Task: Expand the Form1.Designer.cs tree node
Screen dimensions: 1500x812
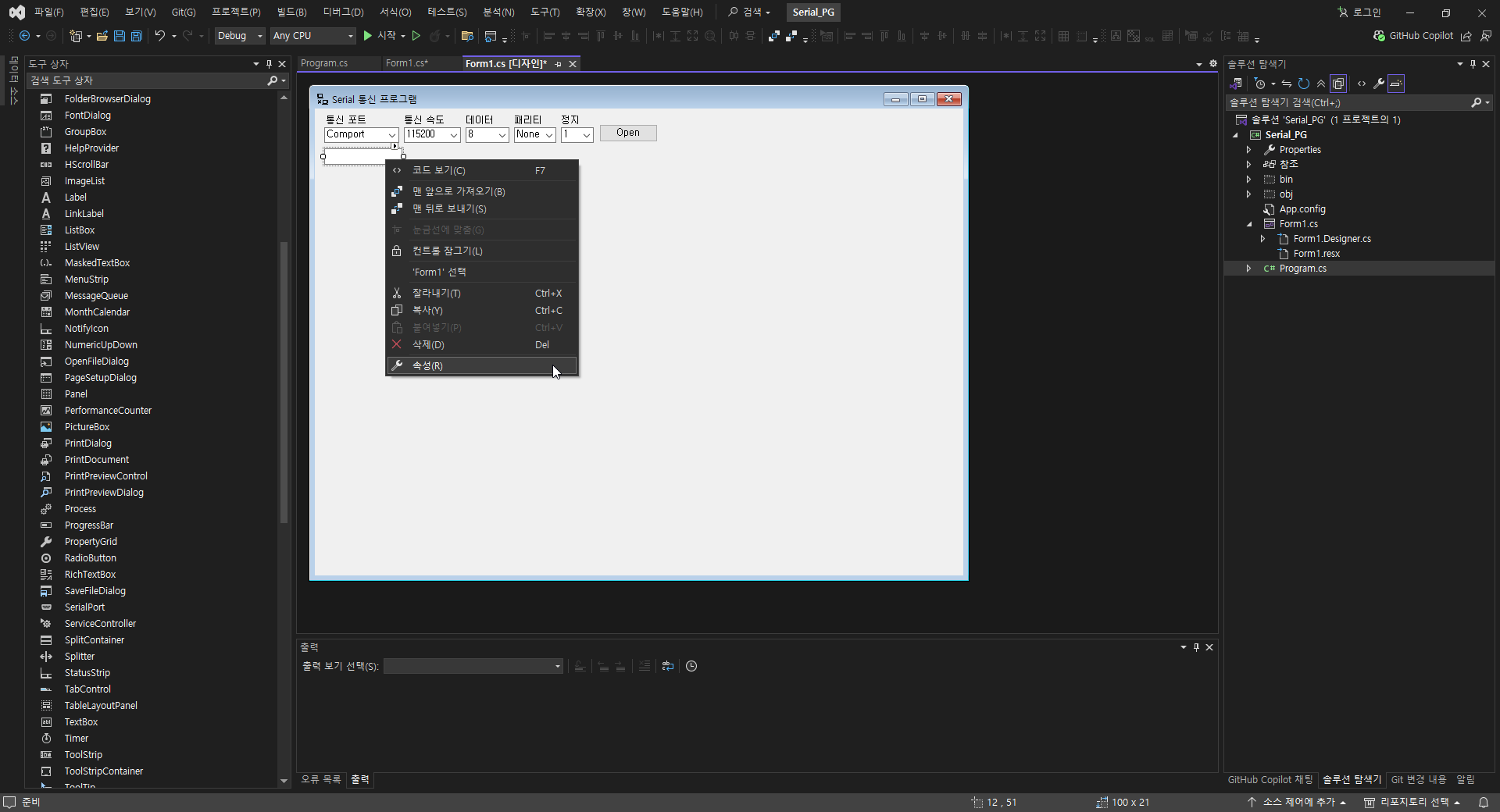Action: point(1263,239)
